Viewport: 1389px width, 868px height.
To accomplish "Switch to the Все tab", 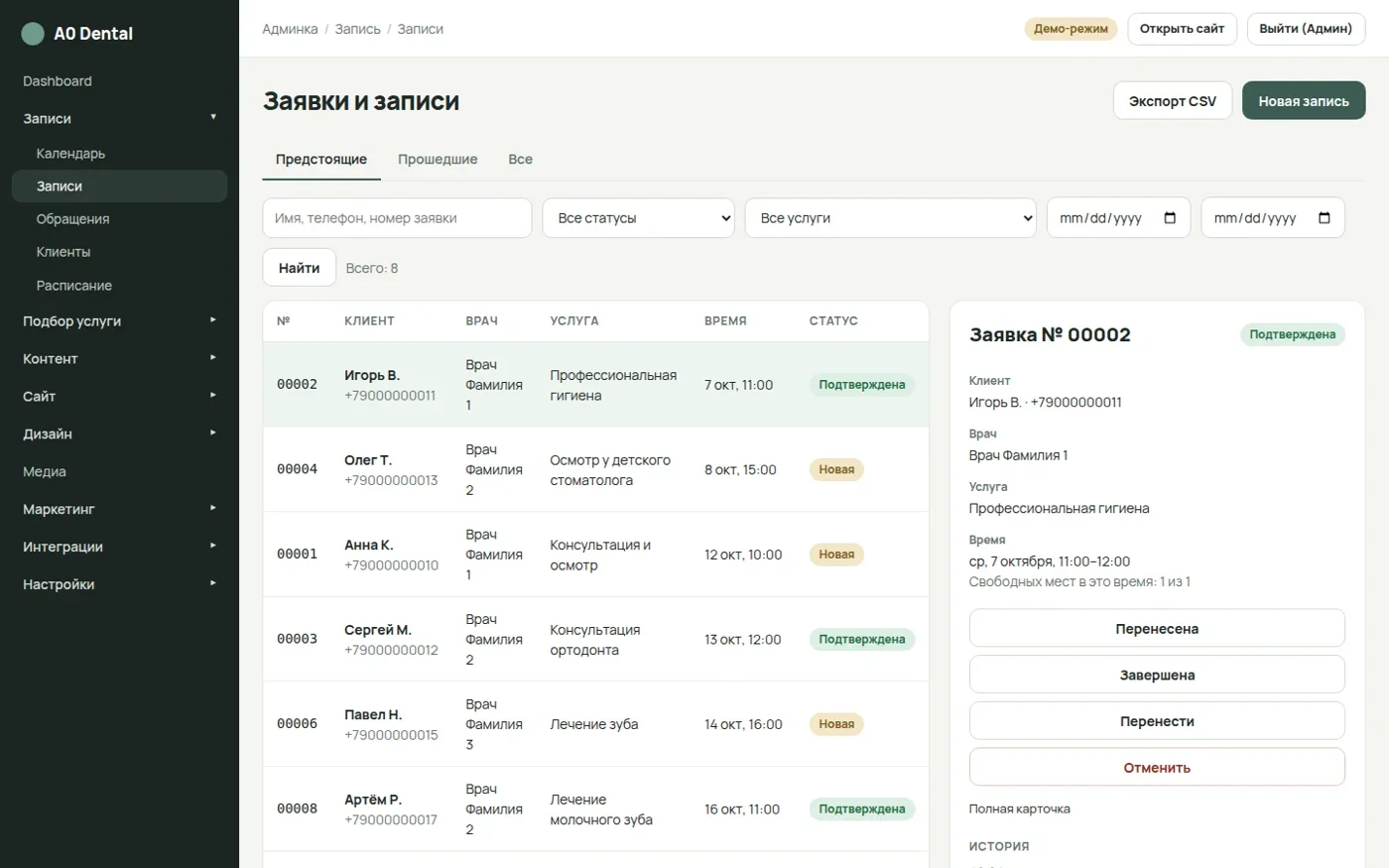I will pos(520,160).
